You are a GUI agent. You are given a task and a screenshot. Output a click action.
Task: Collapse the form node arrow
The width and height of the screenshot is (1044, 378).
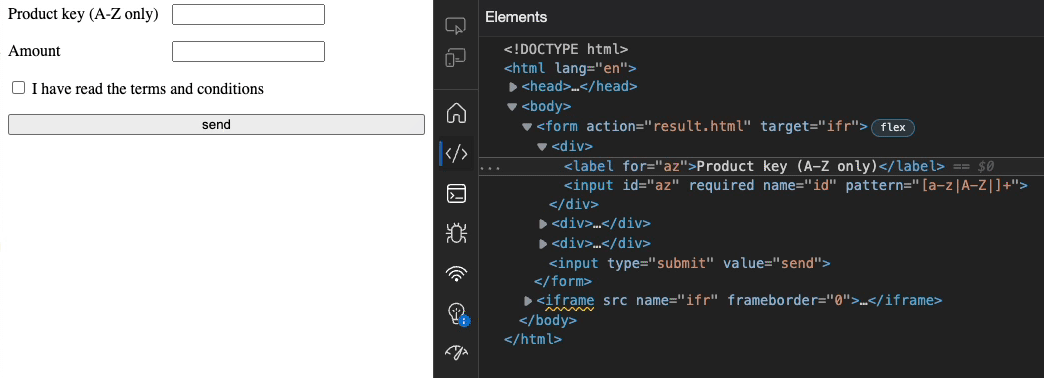coord(527,126)
